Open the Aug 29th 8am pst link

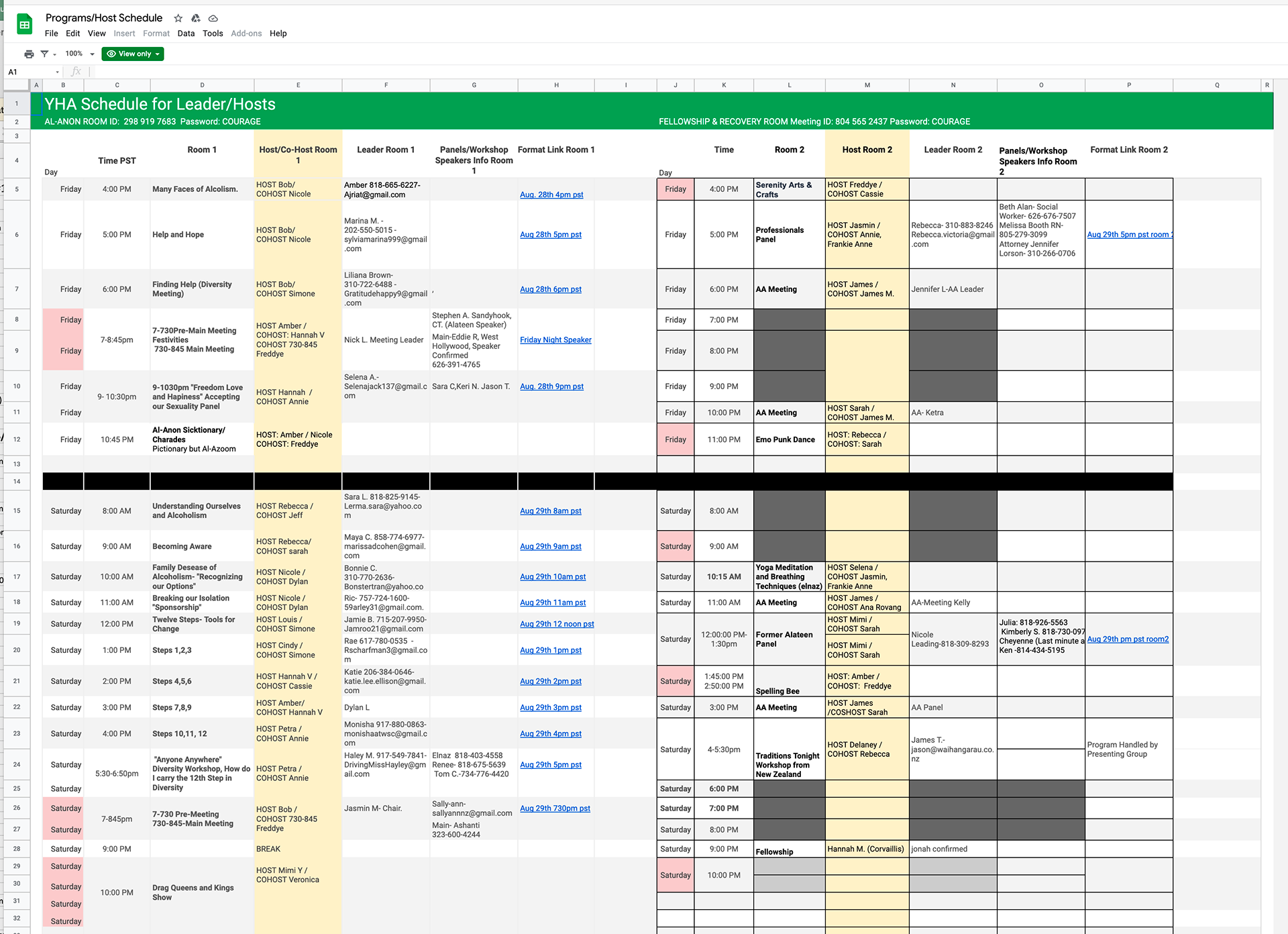(551, 511)
